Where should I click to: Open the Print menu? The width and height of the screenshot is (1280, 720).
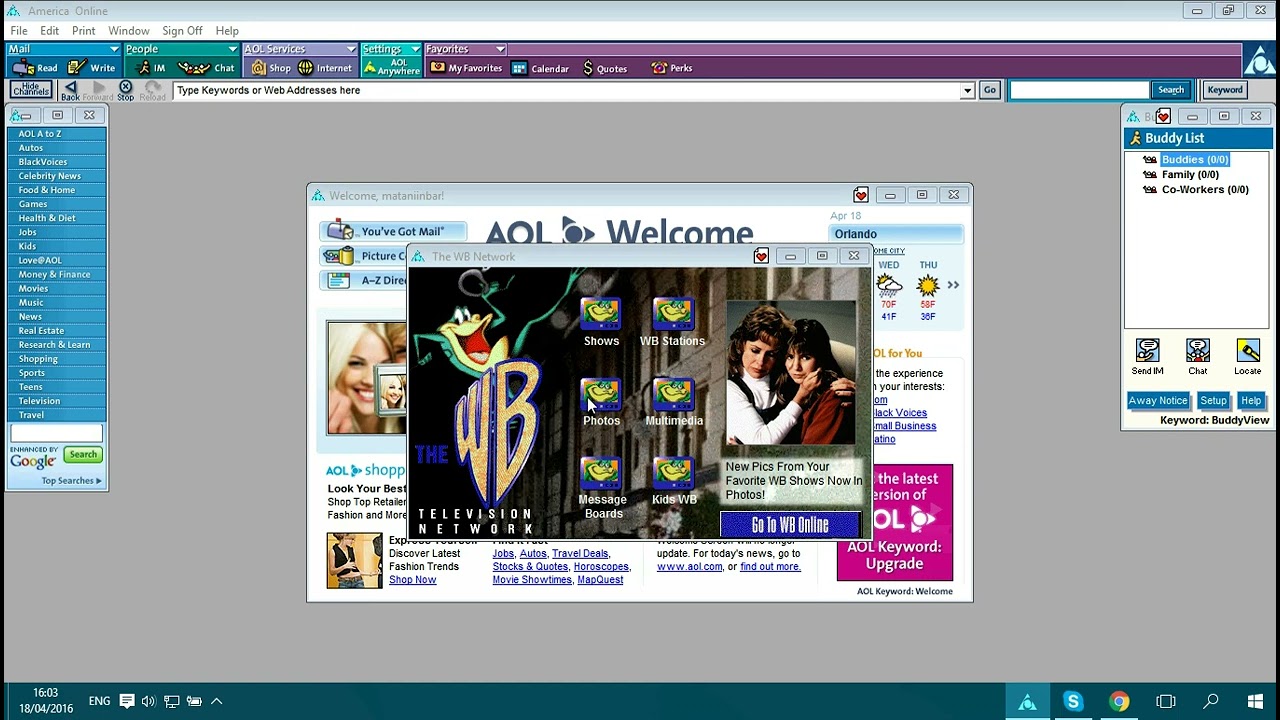84,31
